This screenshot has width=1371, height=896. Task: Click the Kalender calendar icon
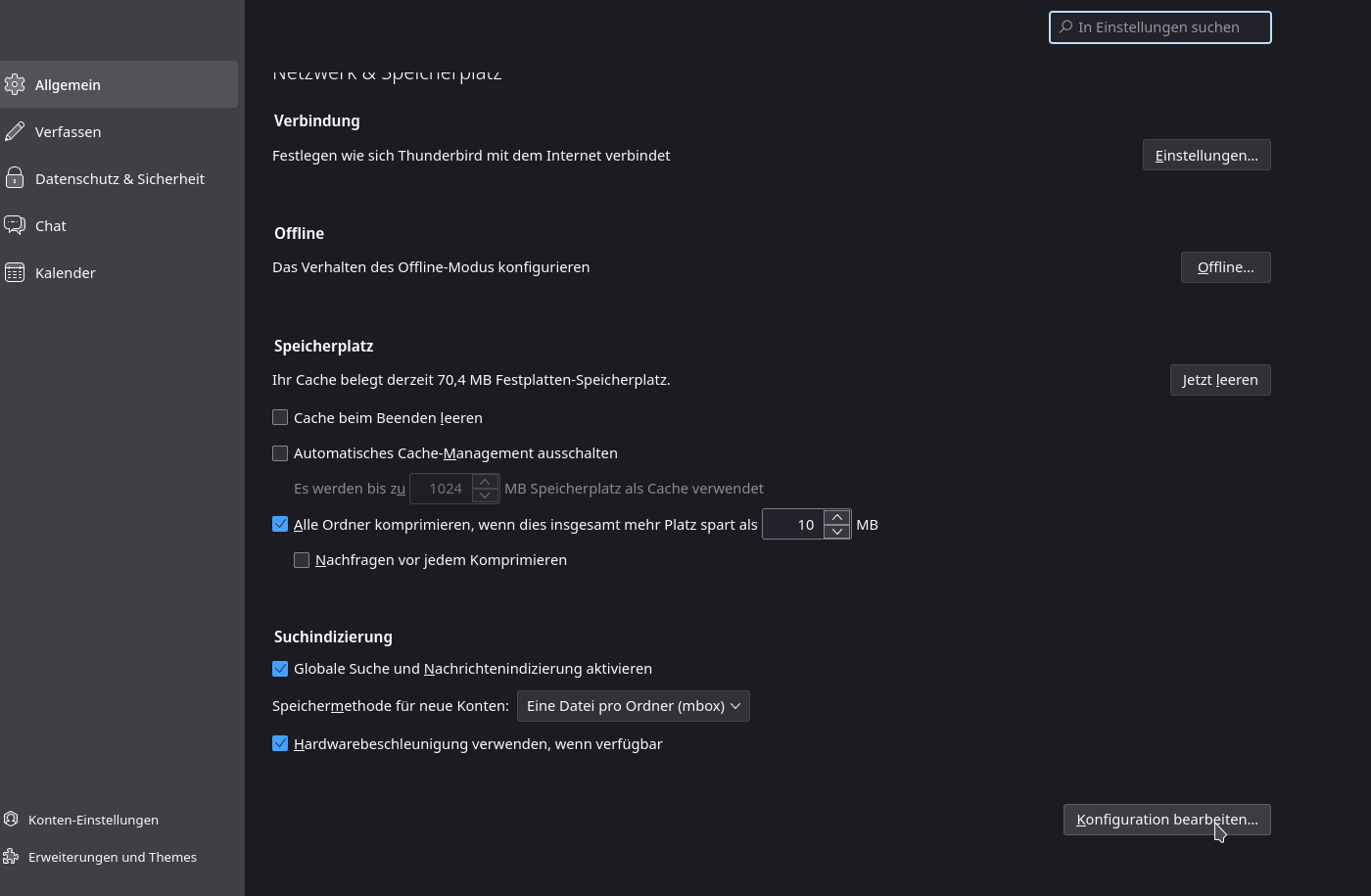15,272
